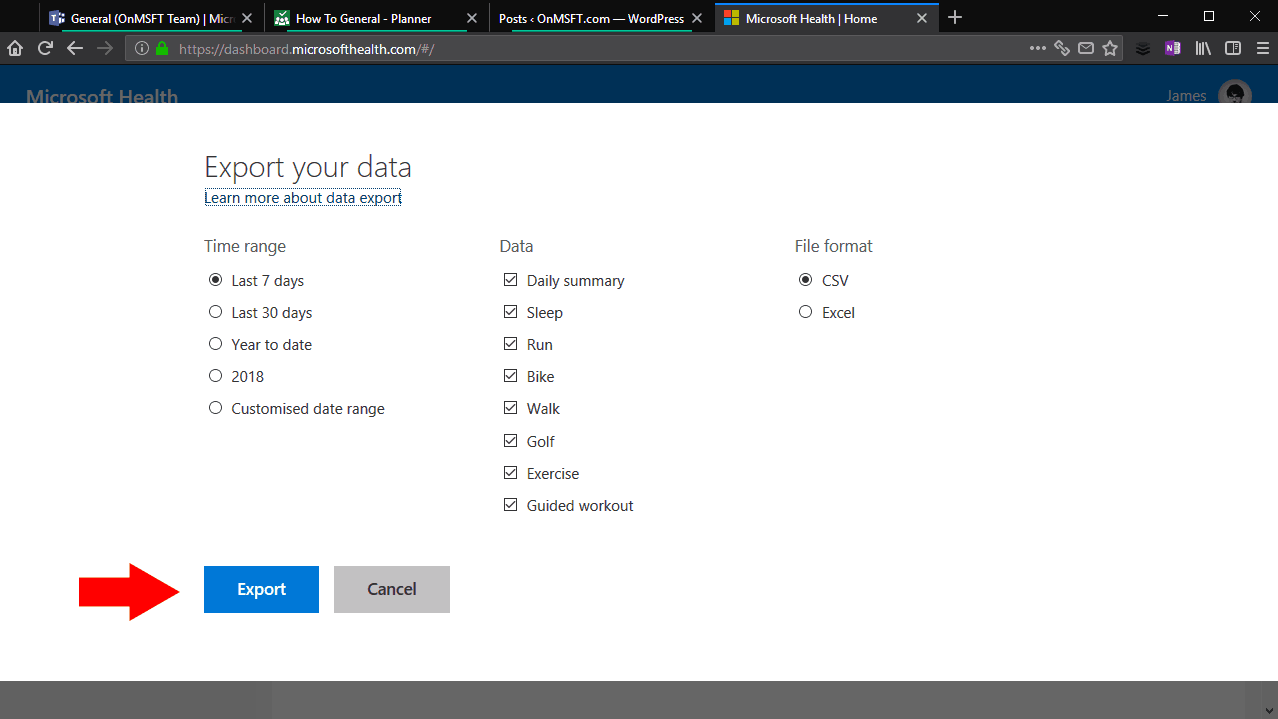Close the Firefox window
This screenshot has width=1278, height=719.
point(1255,16)
